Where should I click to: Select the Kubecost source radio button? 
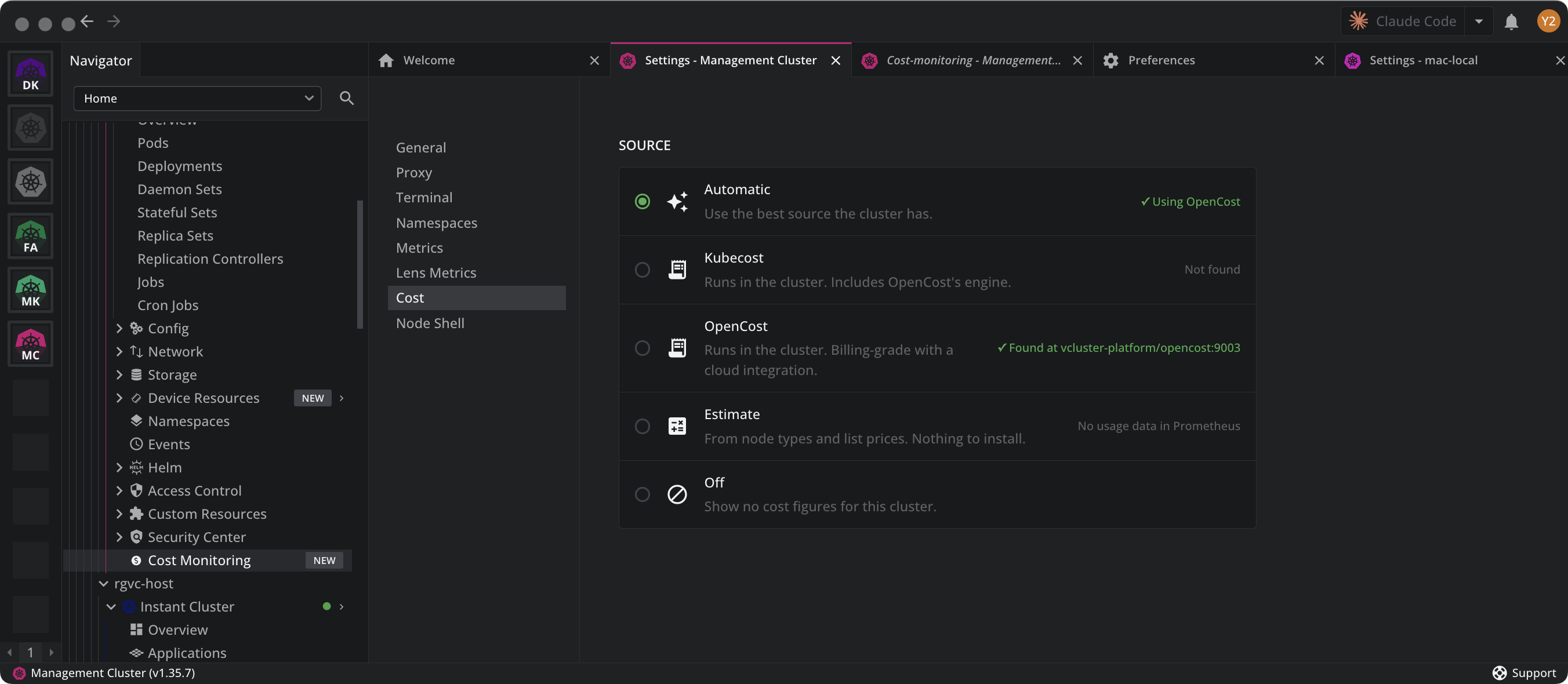tap(642, 270)
